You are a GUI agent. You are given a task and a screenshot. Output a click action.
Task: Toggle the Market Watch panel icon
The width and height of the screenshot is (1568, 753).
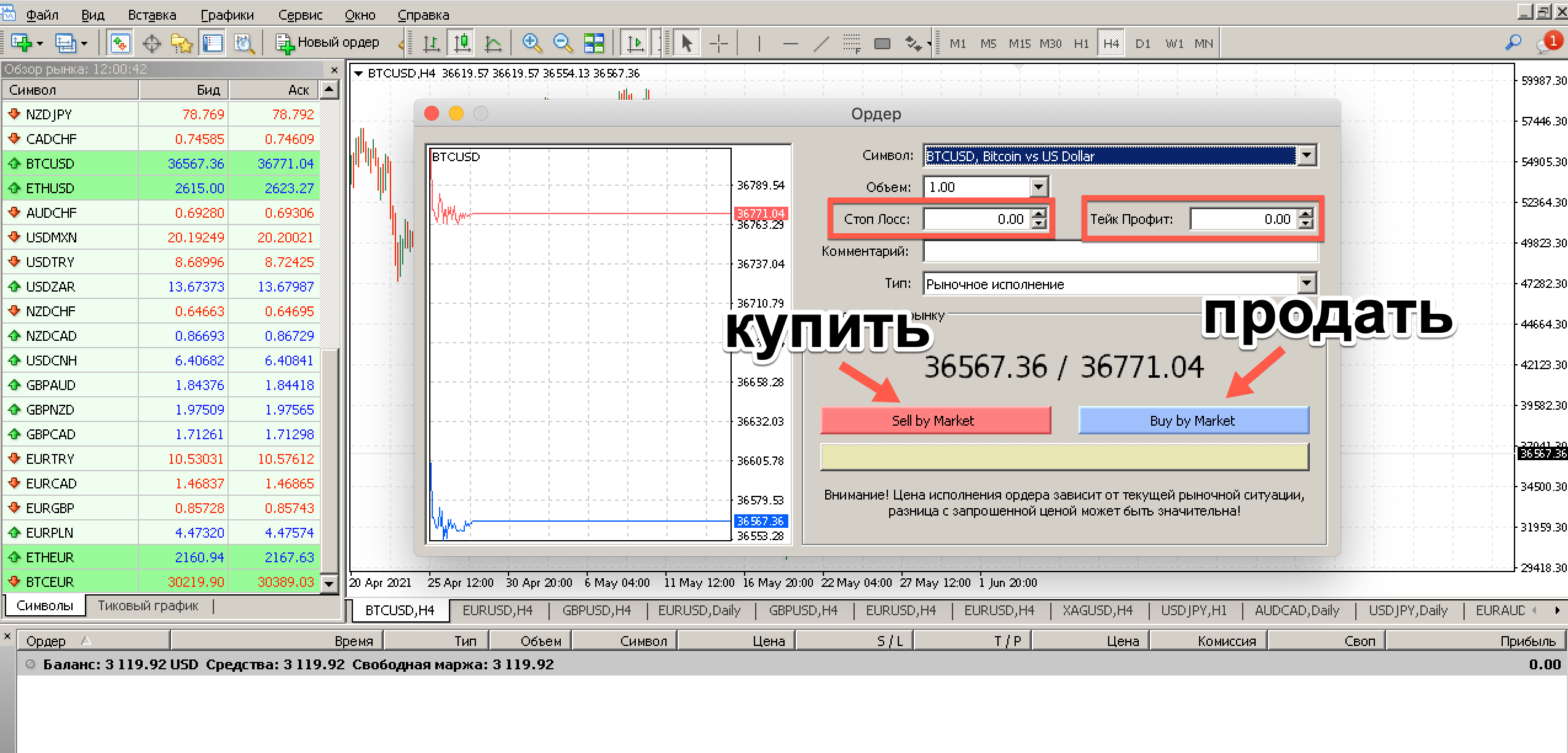pos(119,43)
